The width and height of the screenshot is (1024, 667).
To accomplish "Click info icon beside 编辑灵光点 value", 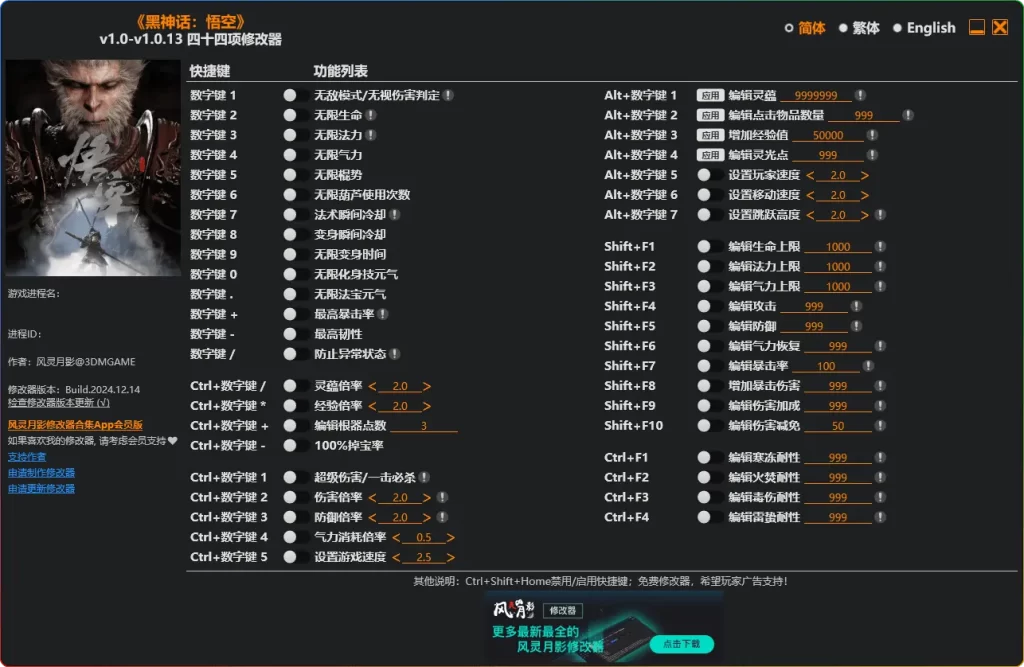I will coord(872,155).
